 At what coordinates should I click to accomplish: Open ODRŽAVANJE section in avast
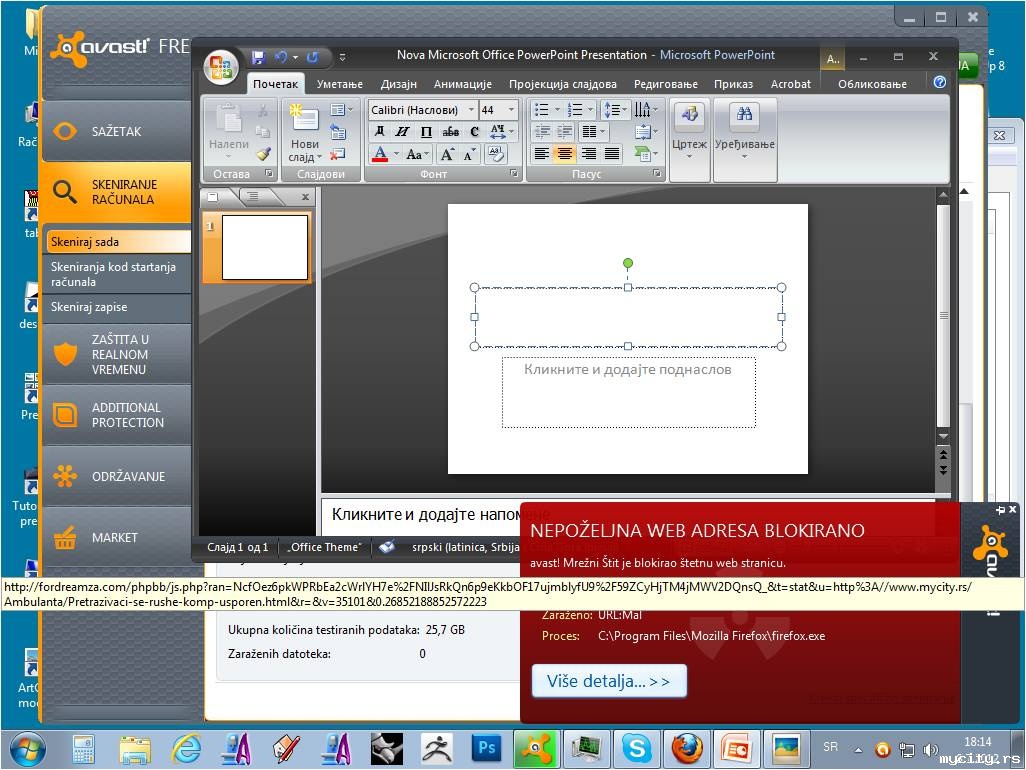pos(116,476)
